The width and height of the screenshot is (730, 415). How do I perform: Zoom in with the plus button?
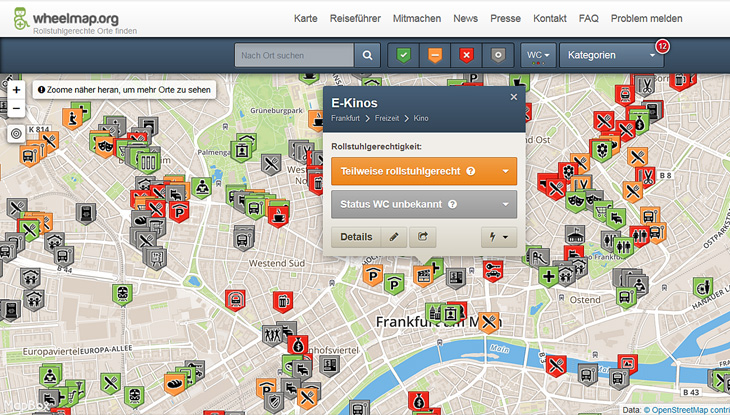(16, 89)
